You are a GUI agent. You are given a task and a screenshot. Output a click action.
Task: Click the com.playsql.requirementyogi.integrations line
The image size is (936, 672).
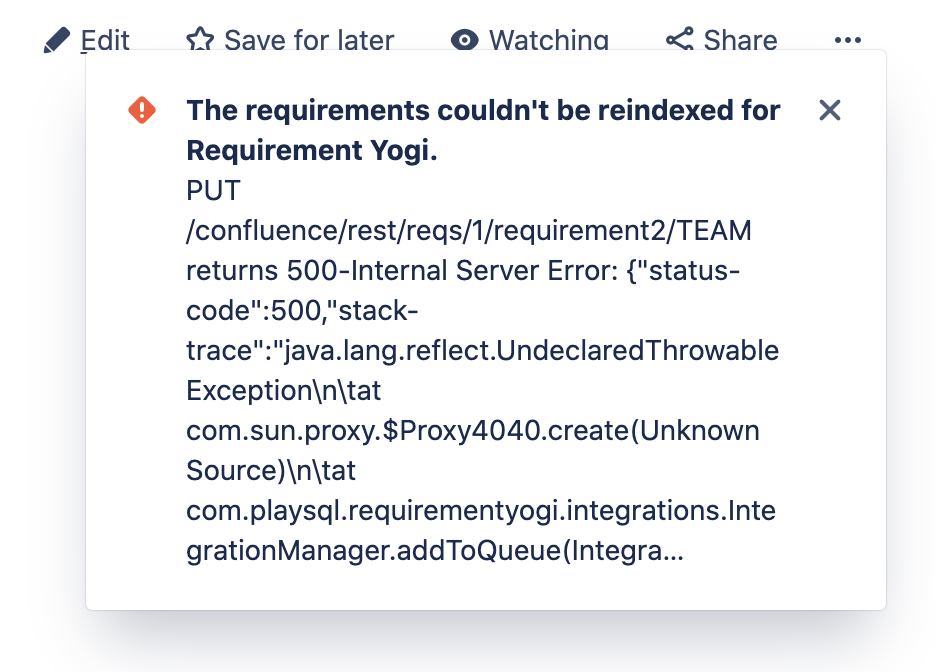tap(481, 511)
